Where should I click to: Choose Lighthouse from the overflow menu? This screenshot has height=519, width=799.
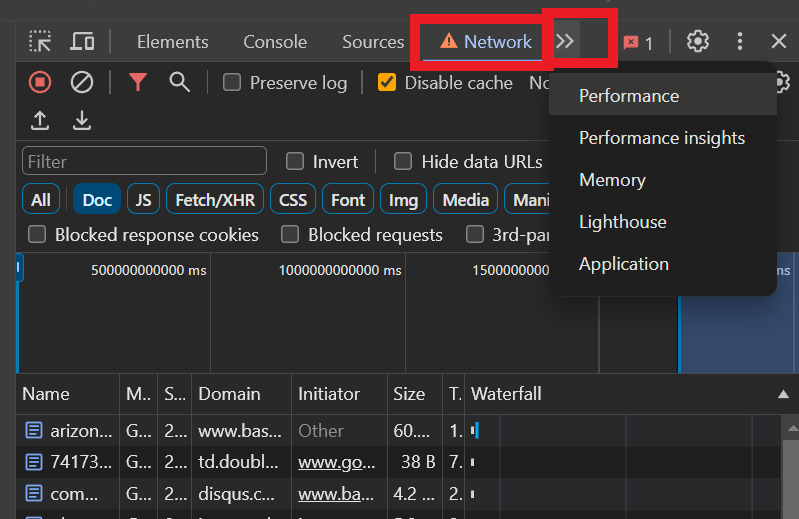pos(623,222)
